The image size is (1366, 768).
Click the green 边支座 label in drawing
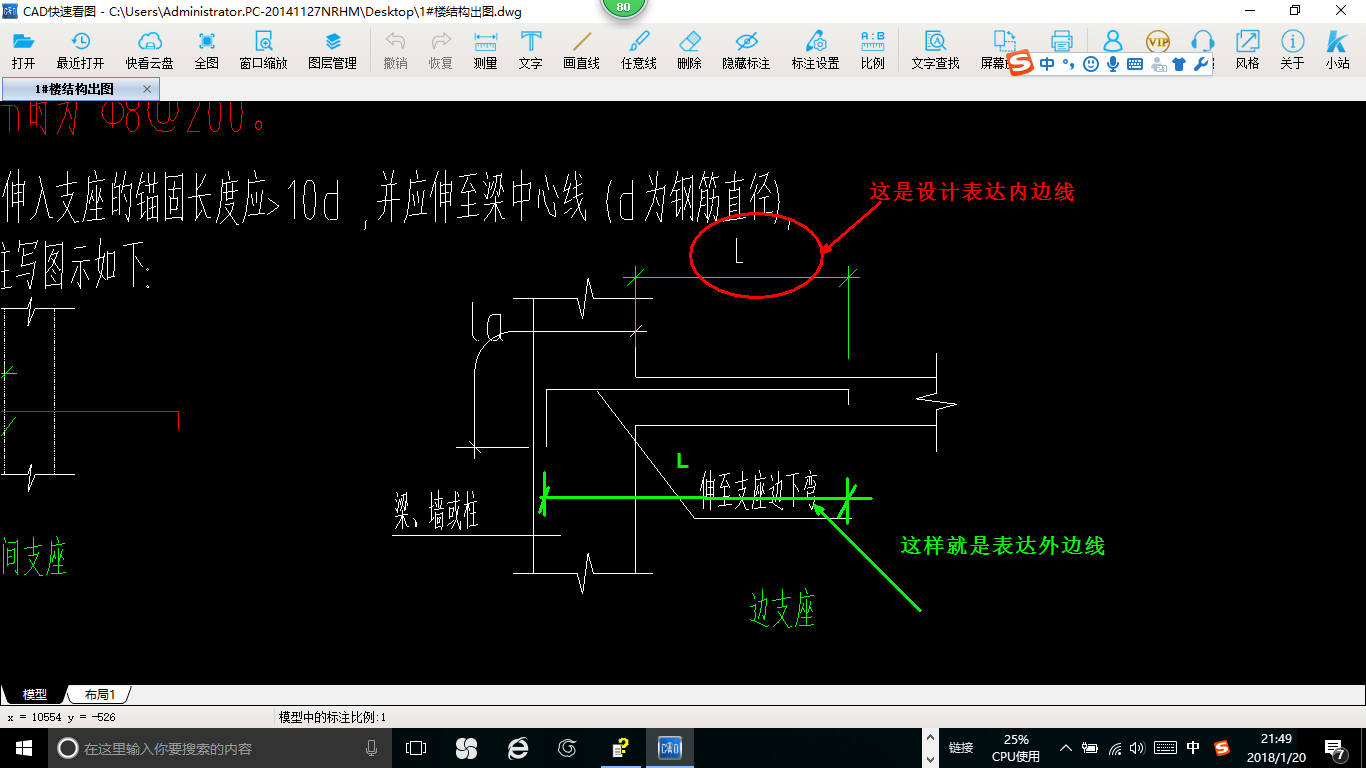click(782, 608)
